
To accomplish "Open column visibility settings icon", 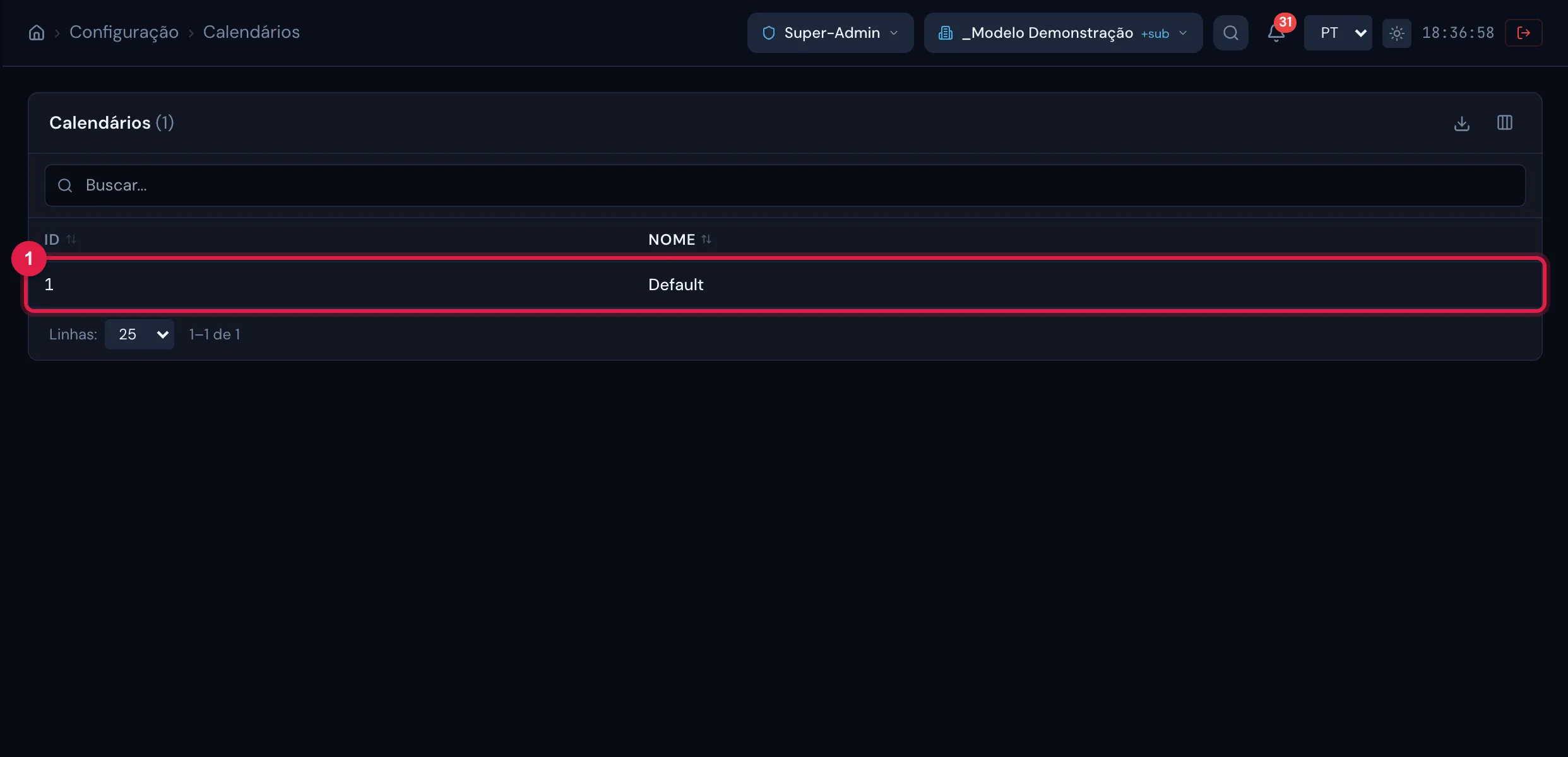I will [x=1505, y=123].
